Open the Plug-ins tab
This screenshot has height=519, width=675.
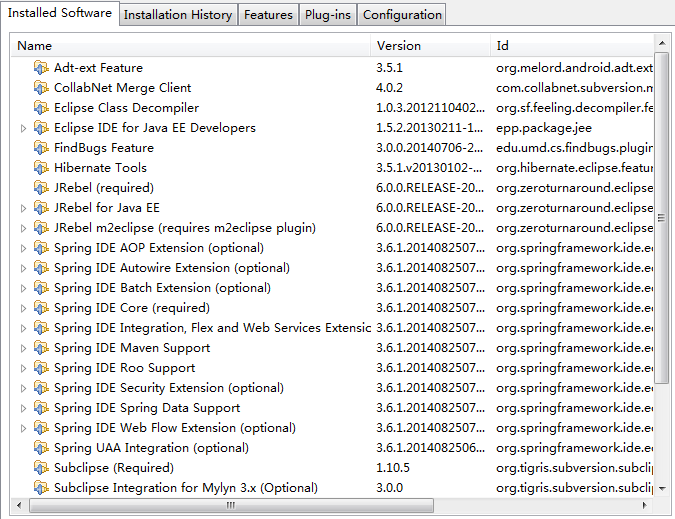(328, 15)
